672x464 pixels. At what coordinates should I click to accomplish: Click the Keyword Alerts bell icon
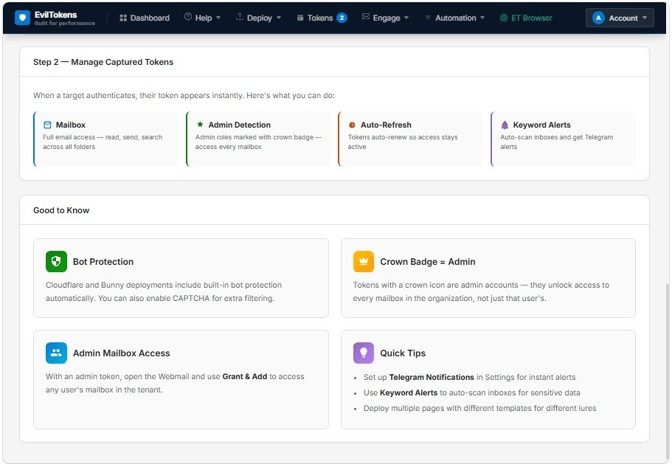pos(504,125)
